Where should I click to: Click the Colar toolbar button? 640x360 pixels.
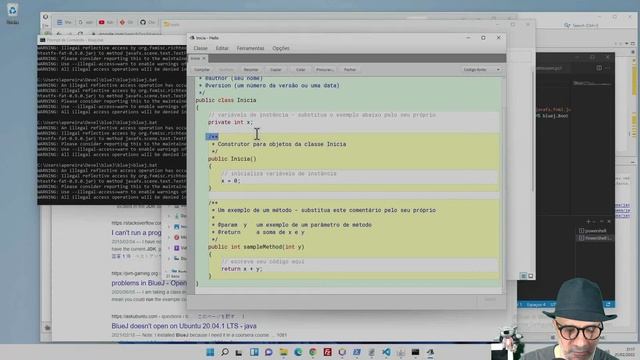click(300, 70)
